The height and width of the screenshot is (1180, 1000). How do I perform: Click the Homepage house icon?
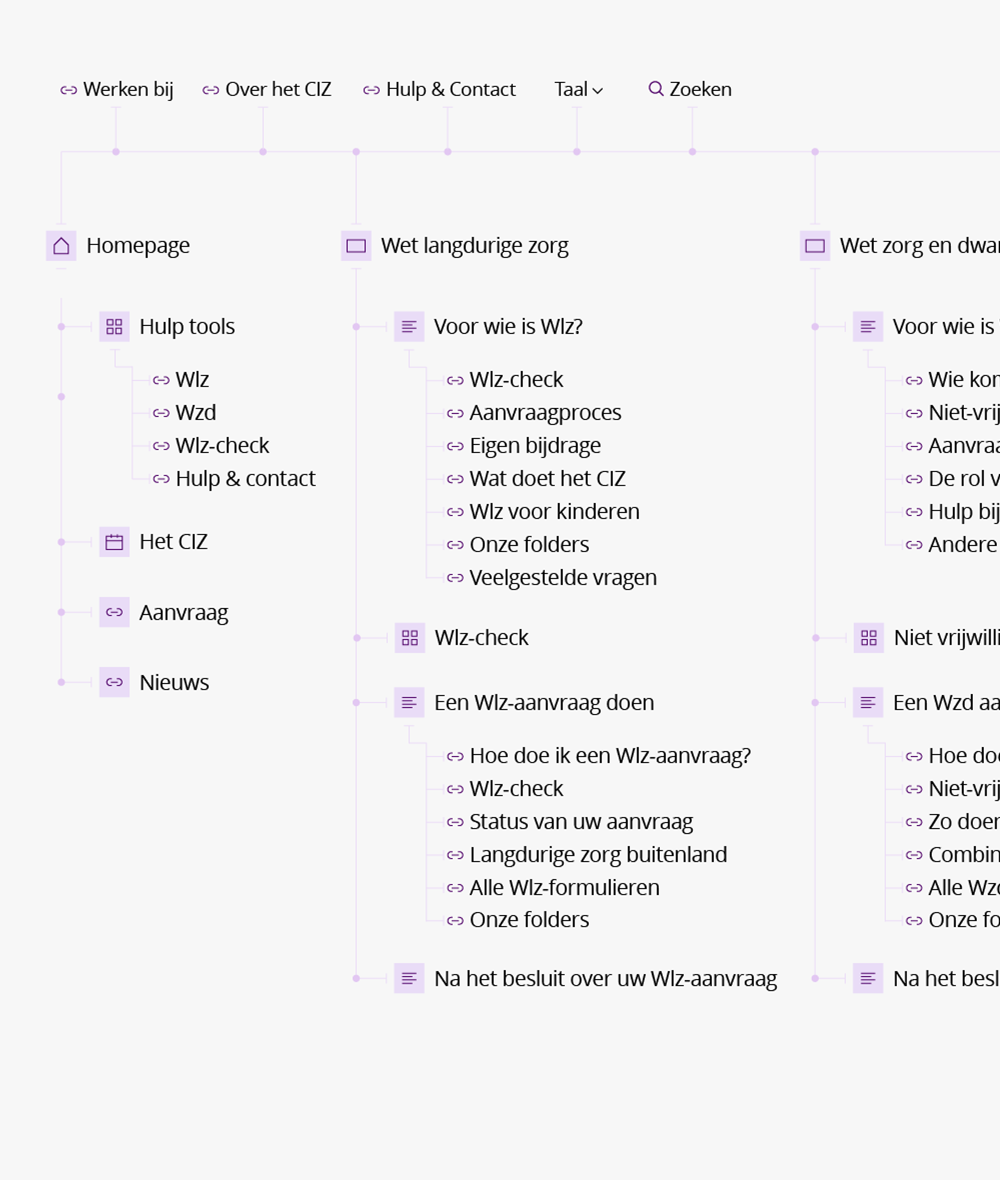click(61, 246)
